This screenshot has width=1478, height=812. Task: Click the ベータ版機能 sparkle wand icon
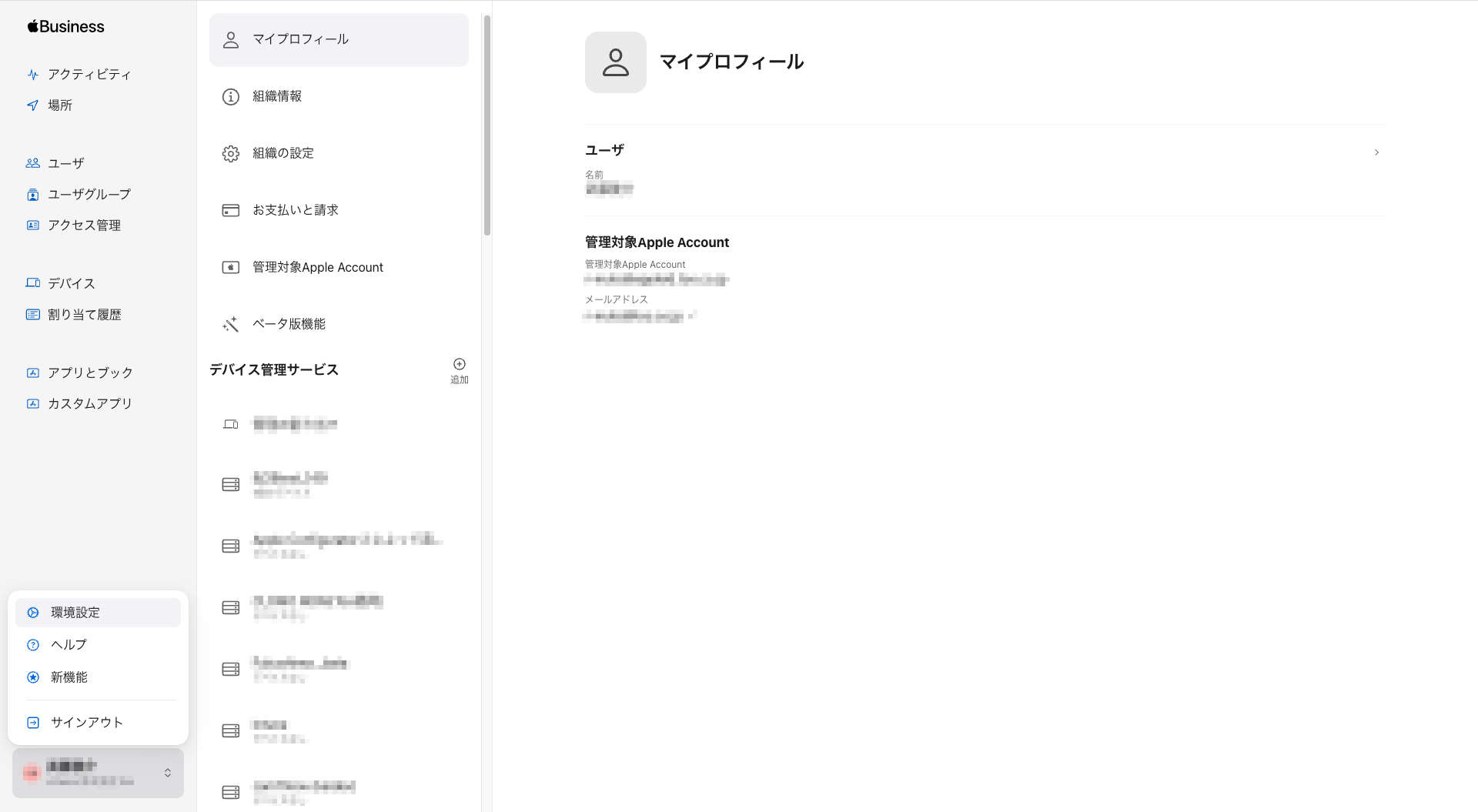[x=231, y=325]
